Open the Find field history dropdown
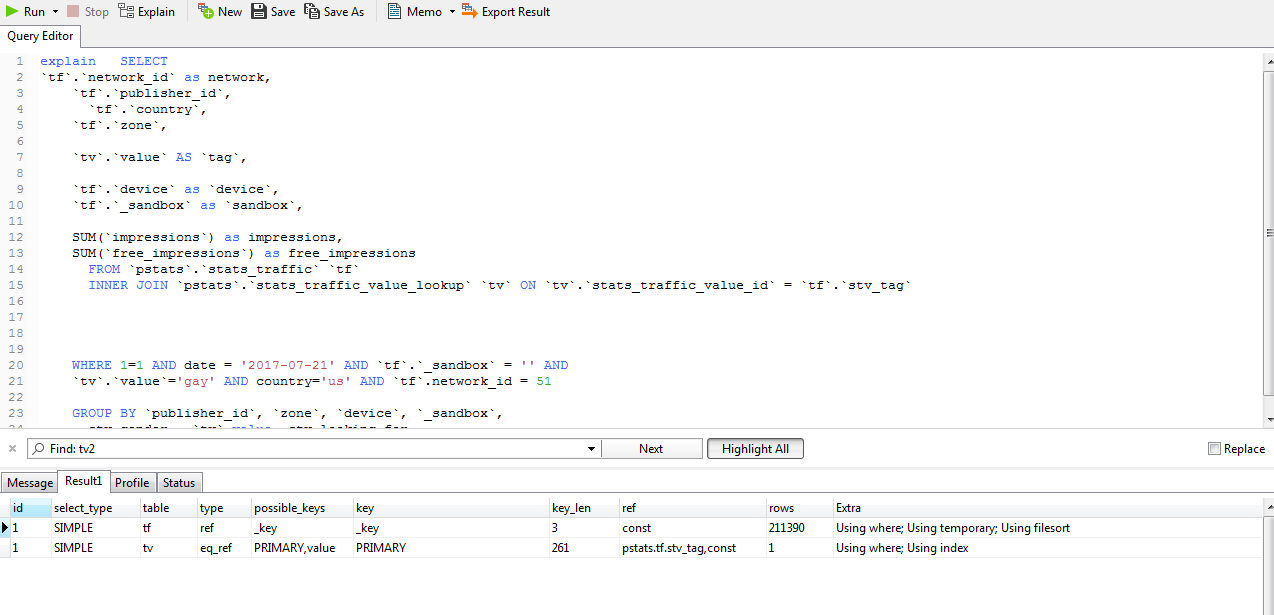1274x615 pixels. (591, 449)
